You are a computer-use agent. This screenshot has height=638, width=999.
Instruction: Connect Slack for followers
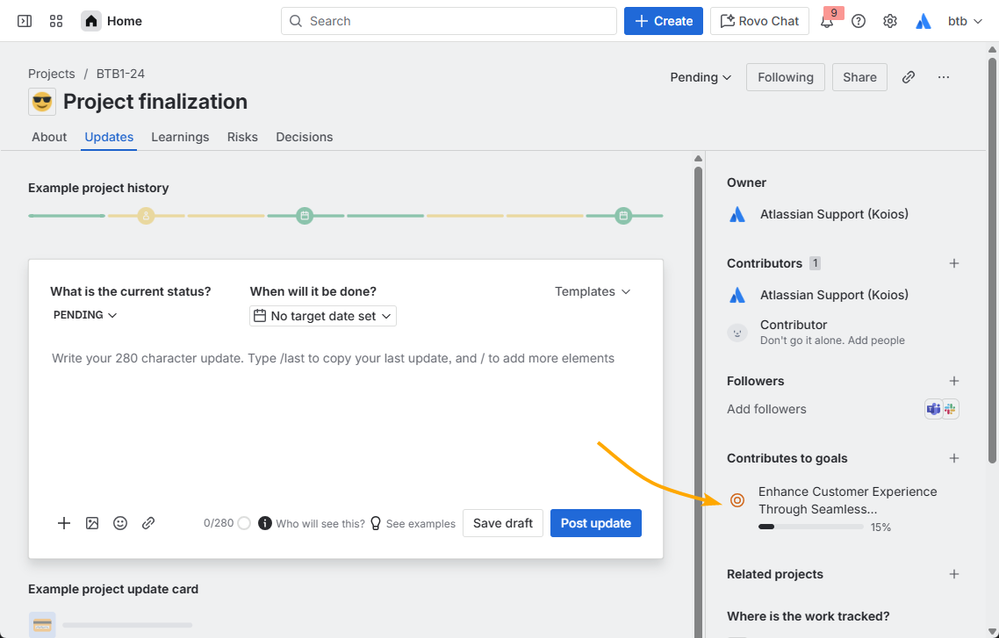(950, 409)
